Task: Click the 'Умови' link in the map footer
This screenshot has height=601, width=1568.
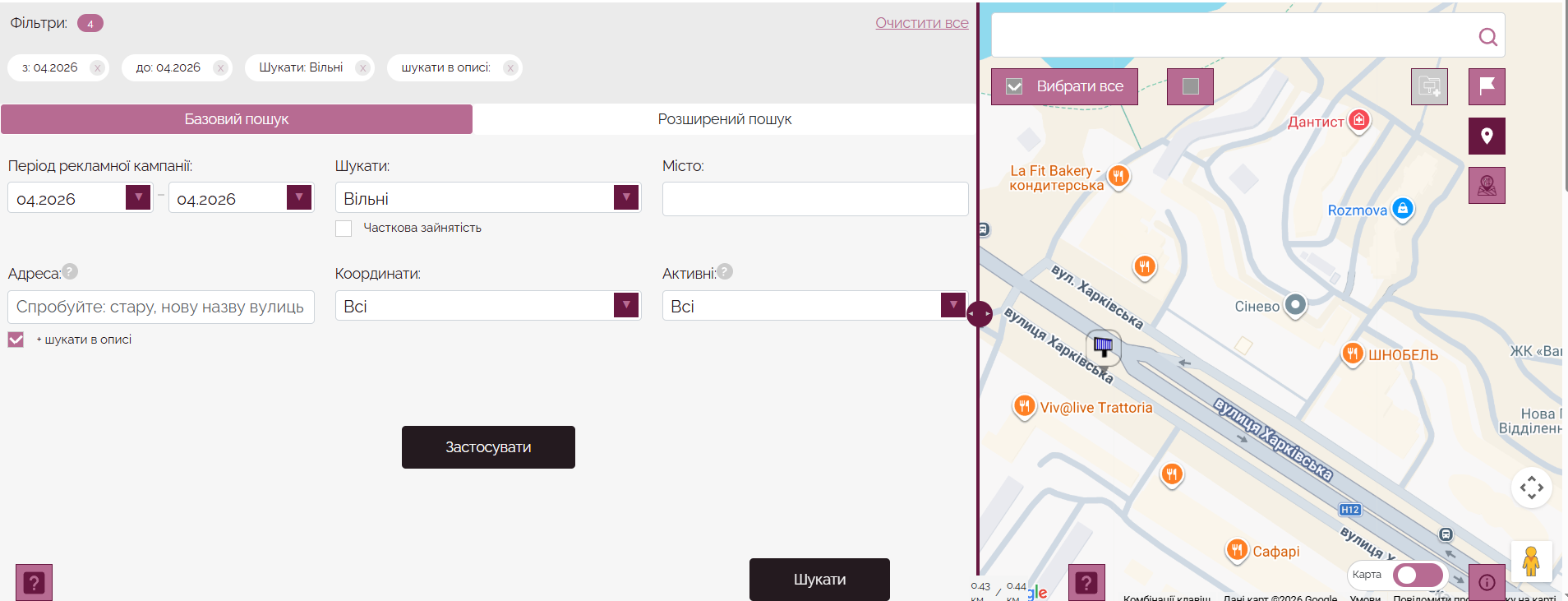Action: pyautogui.click(x=1364, y=598)
